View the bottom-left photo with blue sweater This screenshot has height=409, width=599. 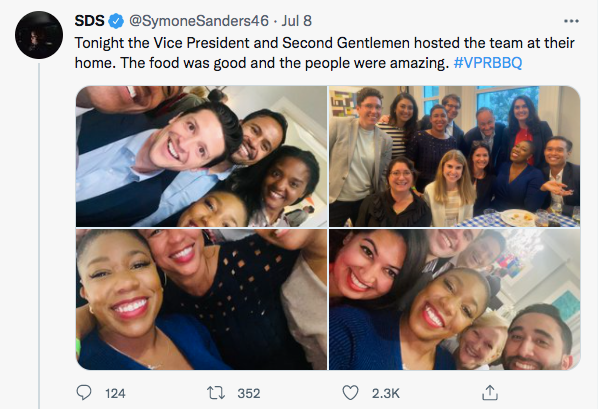coord(201,299)
